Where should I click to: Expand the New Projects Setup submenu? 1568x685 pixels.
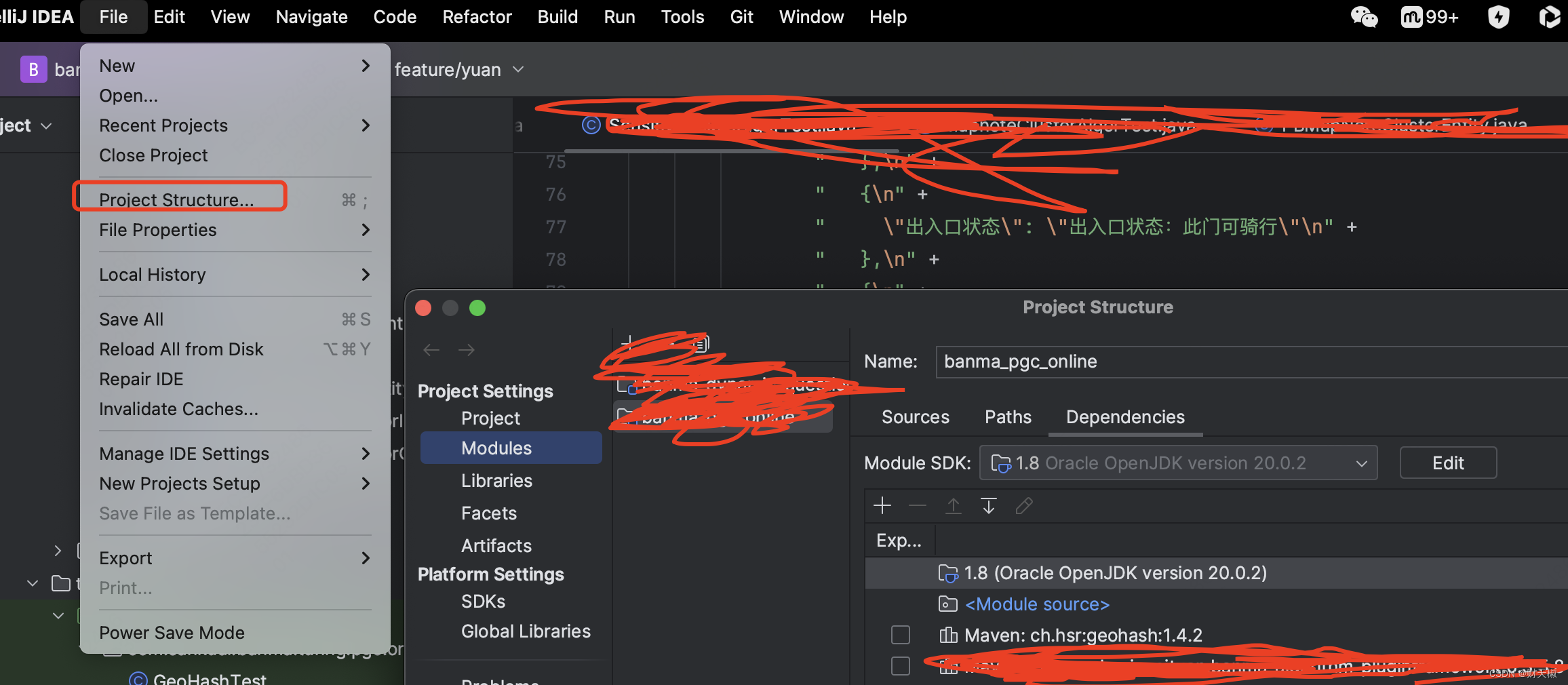[235, 484]
